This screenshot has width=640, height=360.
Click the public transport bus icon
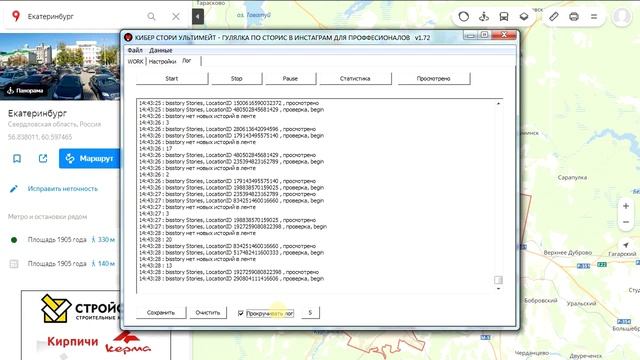click(x=504, y=17)
